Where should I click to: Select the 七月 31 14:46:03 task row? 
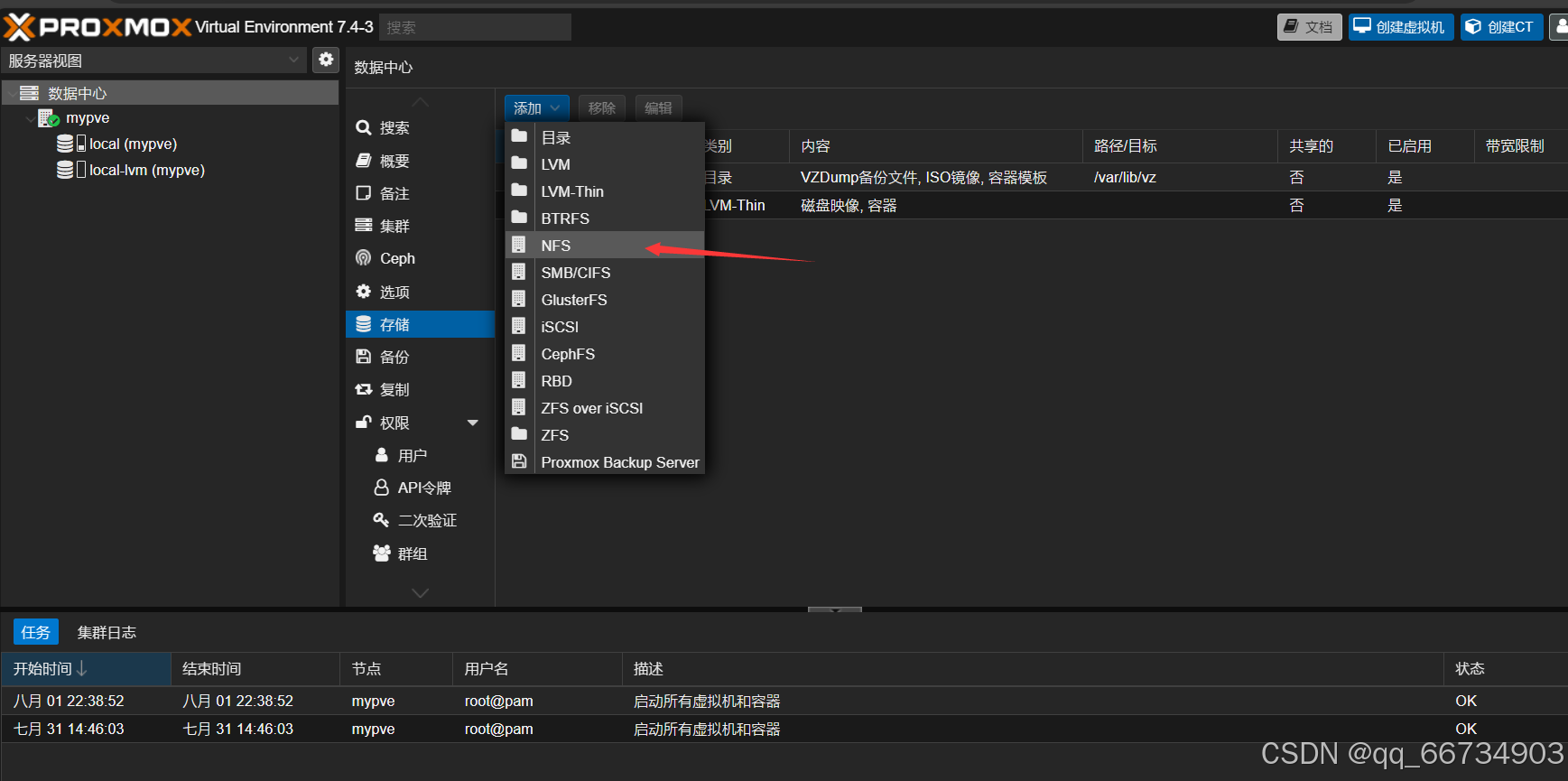(784, 730)
